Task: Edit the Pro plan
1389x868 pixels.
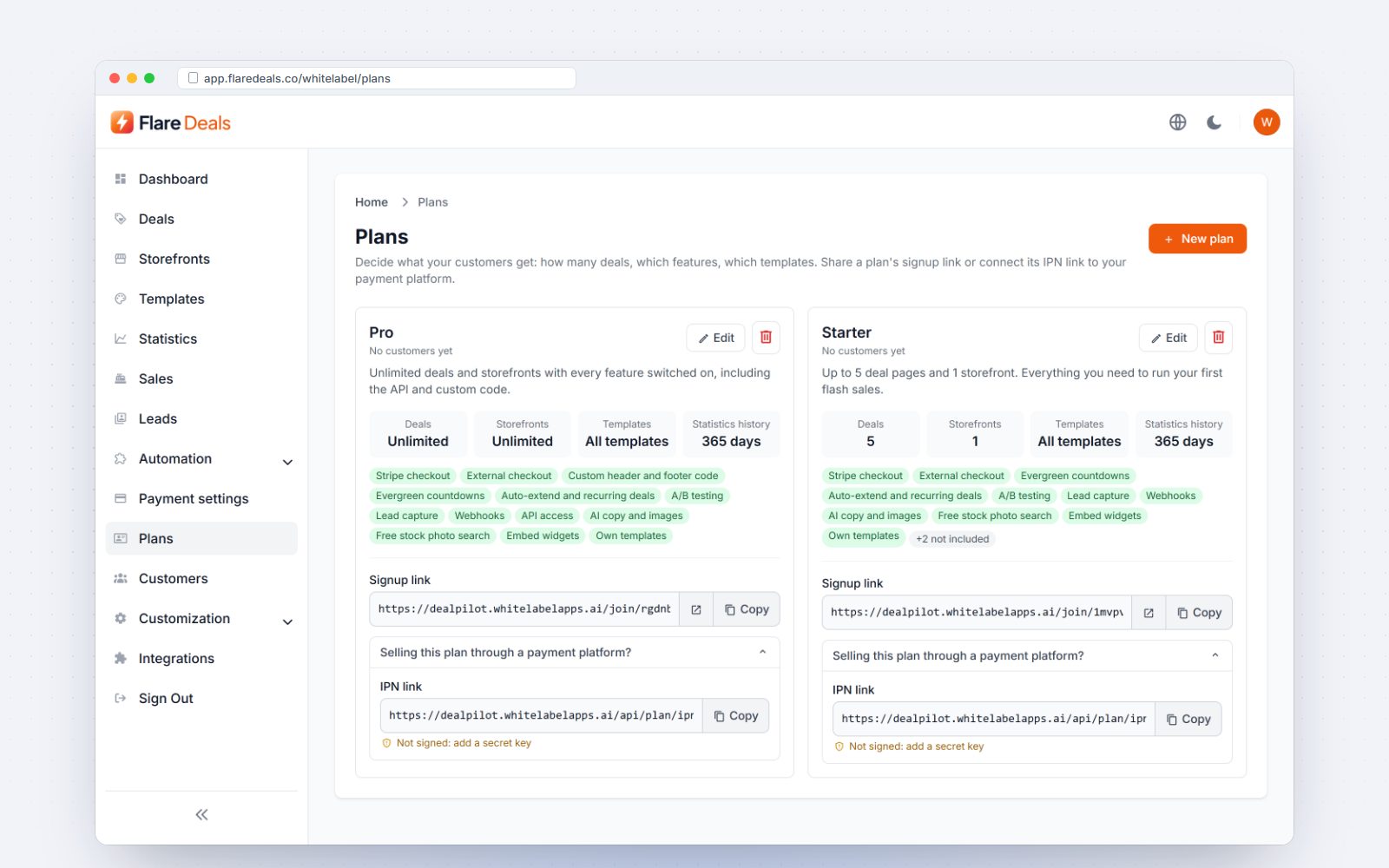Action: click(716, 338)
